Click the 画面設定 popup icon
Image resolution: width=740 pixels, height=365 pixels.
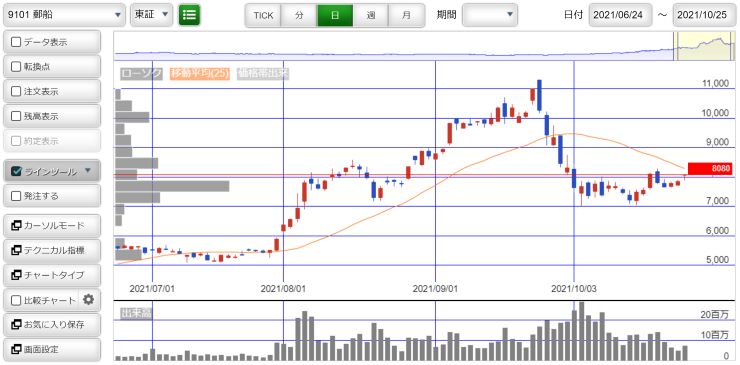tap(16, 349)
